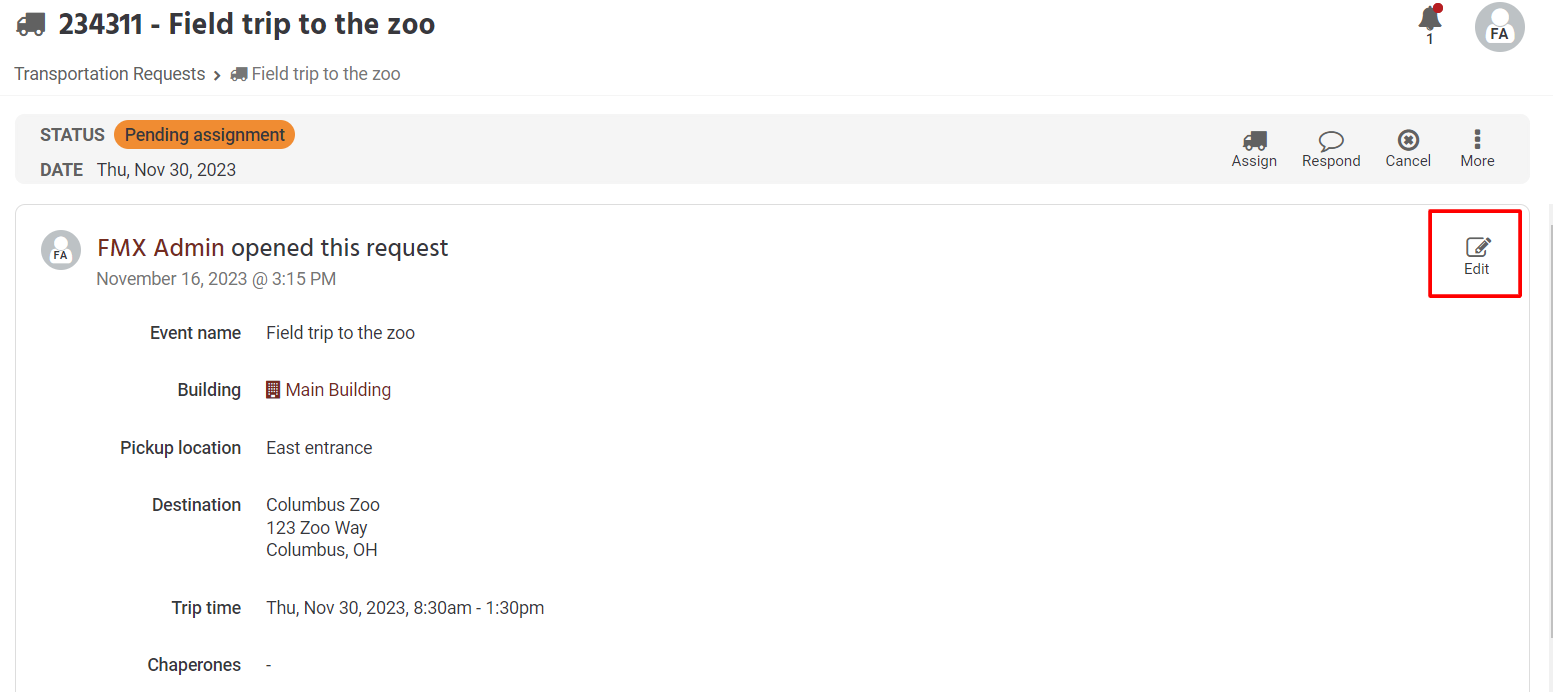Go to Transportation Requests breadcrumb
Screen dimensions: 1553x692
coord(109,74)
